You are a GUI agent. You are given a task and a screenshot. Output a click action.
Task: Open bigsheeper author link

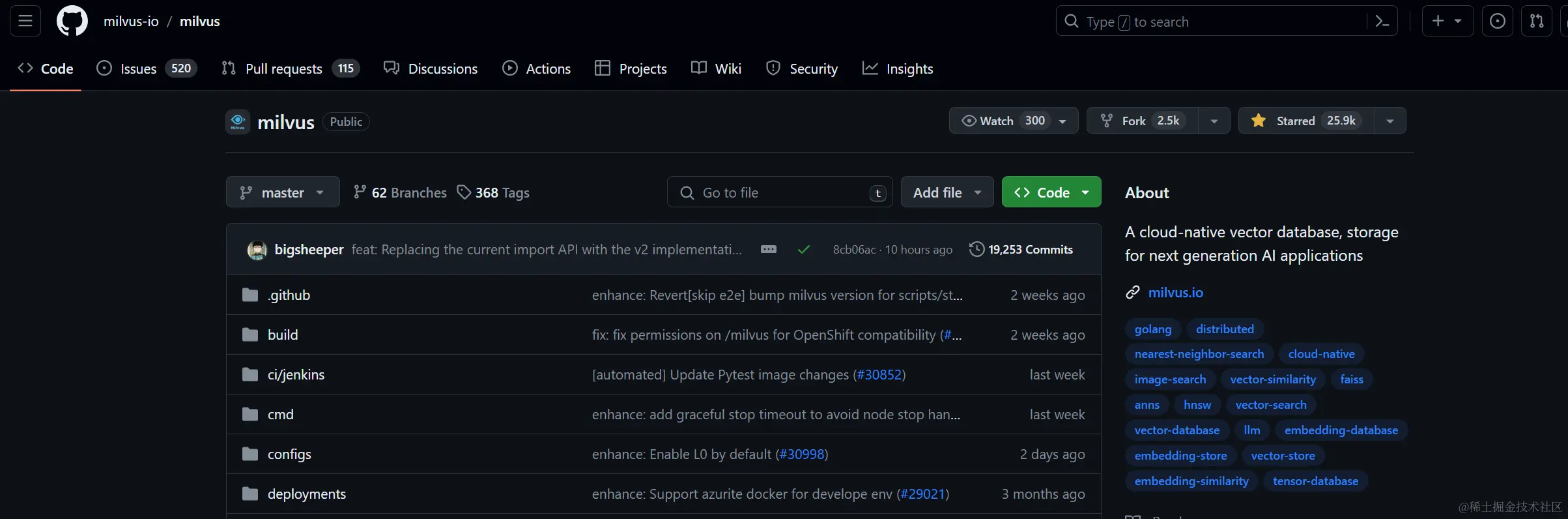[309, 250]
